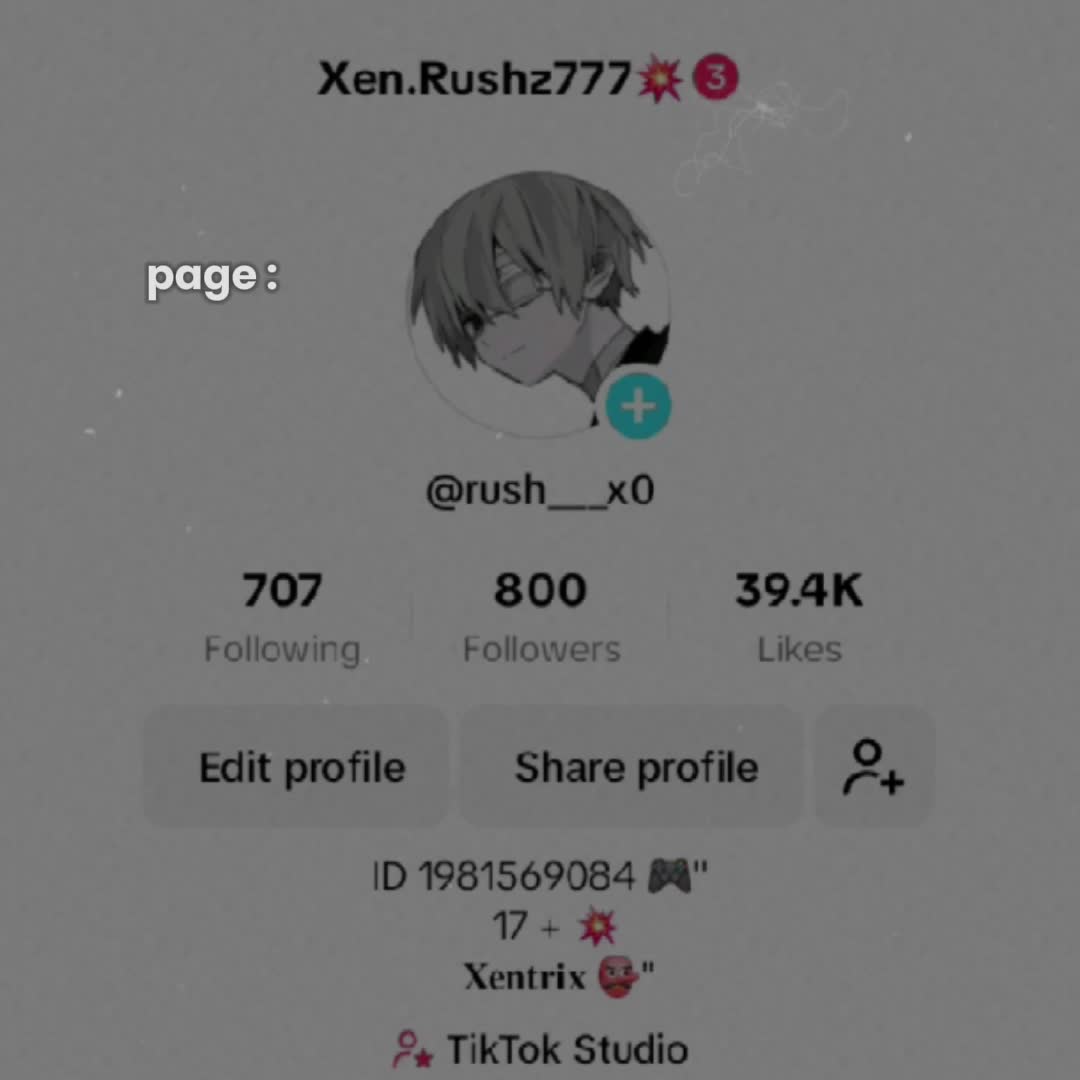Click the TikTok Studio person-star icon

(x=412, y=1049)
